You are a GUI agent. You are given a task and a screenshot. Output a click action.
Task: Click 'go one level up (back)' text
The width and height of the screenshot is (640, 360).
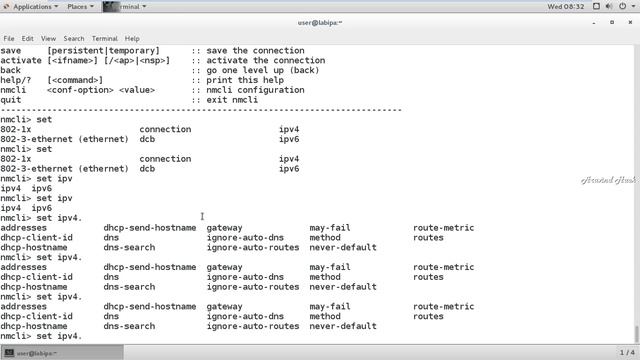tap(263, 70)
